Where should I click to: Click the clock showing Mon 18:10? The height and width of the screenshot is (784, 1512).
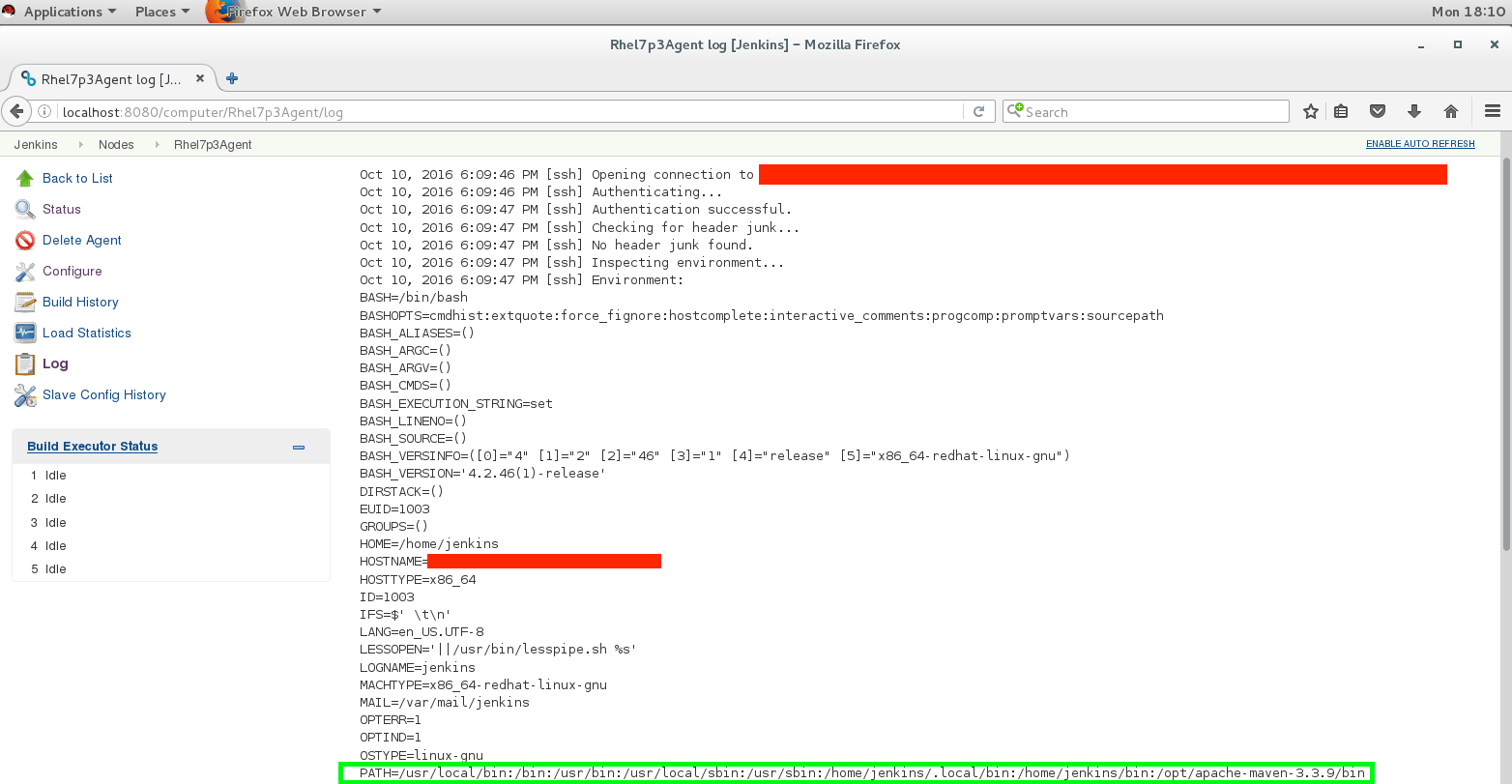(x=1468, y=12)
